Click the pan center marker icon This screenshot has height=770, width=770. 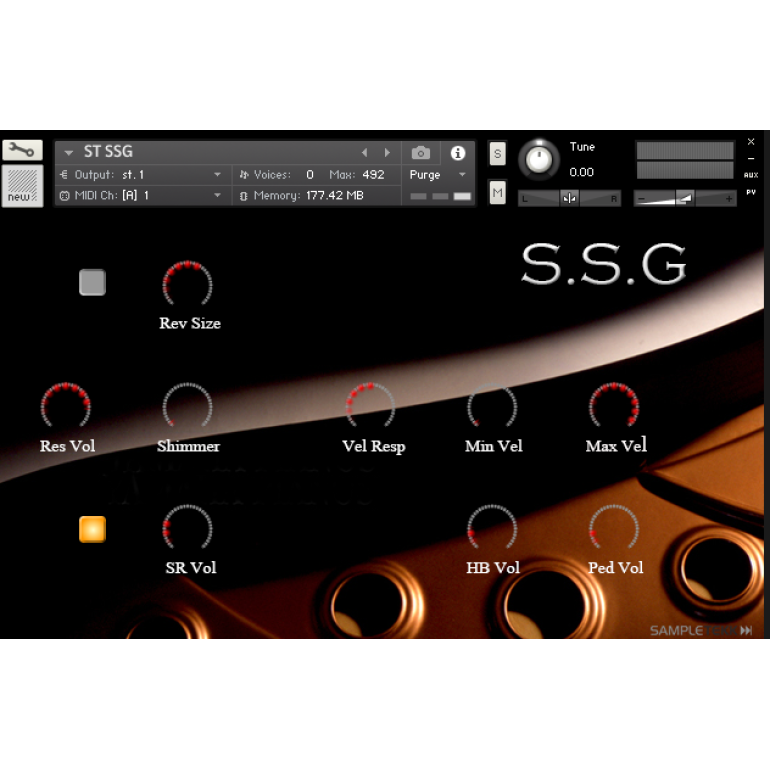pyautogui.click(x=569, y=198)
